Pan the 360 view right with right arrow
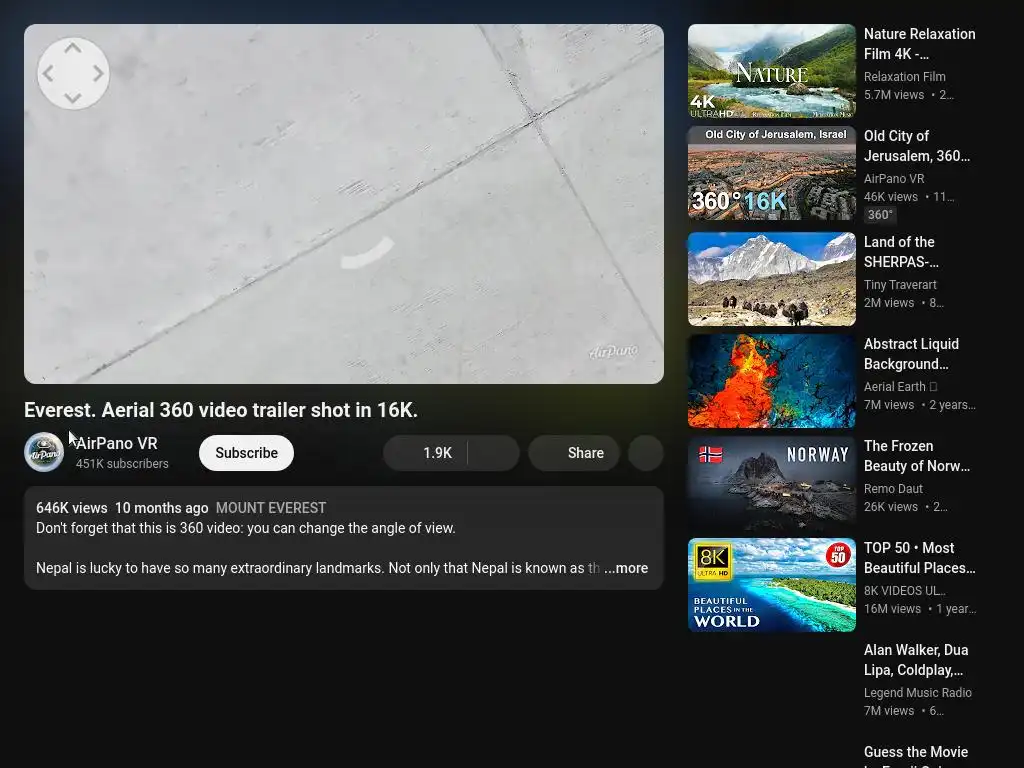Image resolution: width=1024 pixels, height=768 pixels. point(98,74)
